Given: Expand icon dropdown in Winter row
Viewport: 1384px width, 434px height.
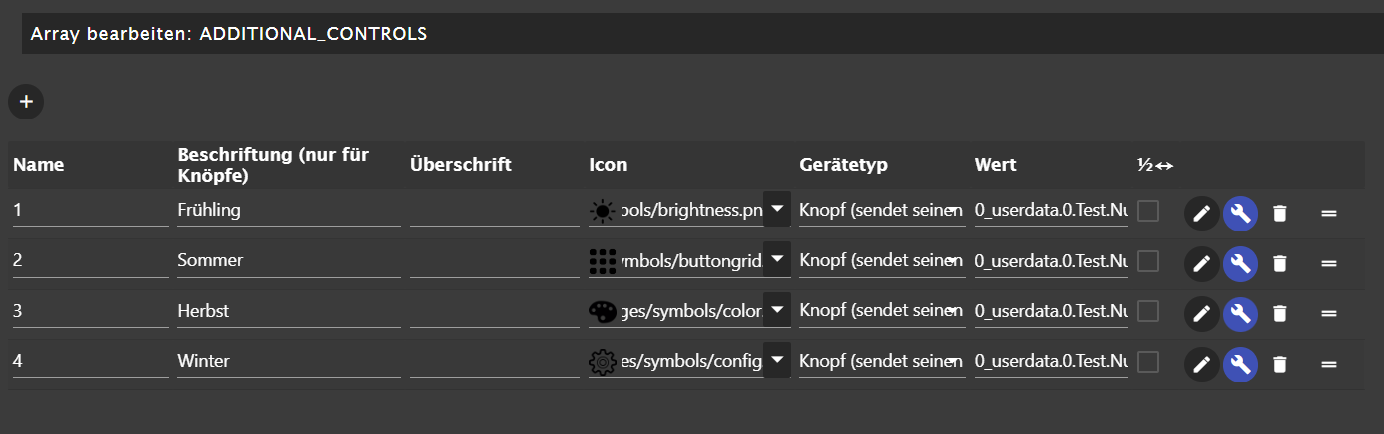Looking at the screenshot, I should (777, 360).
